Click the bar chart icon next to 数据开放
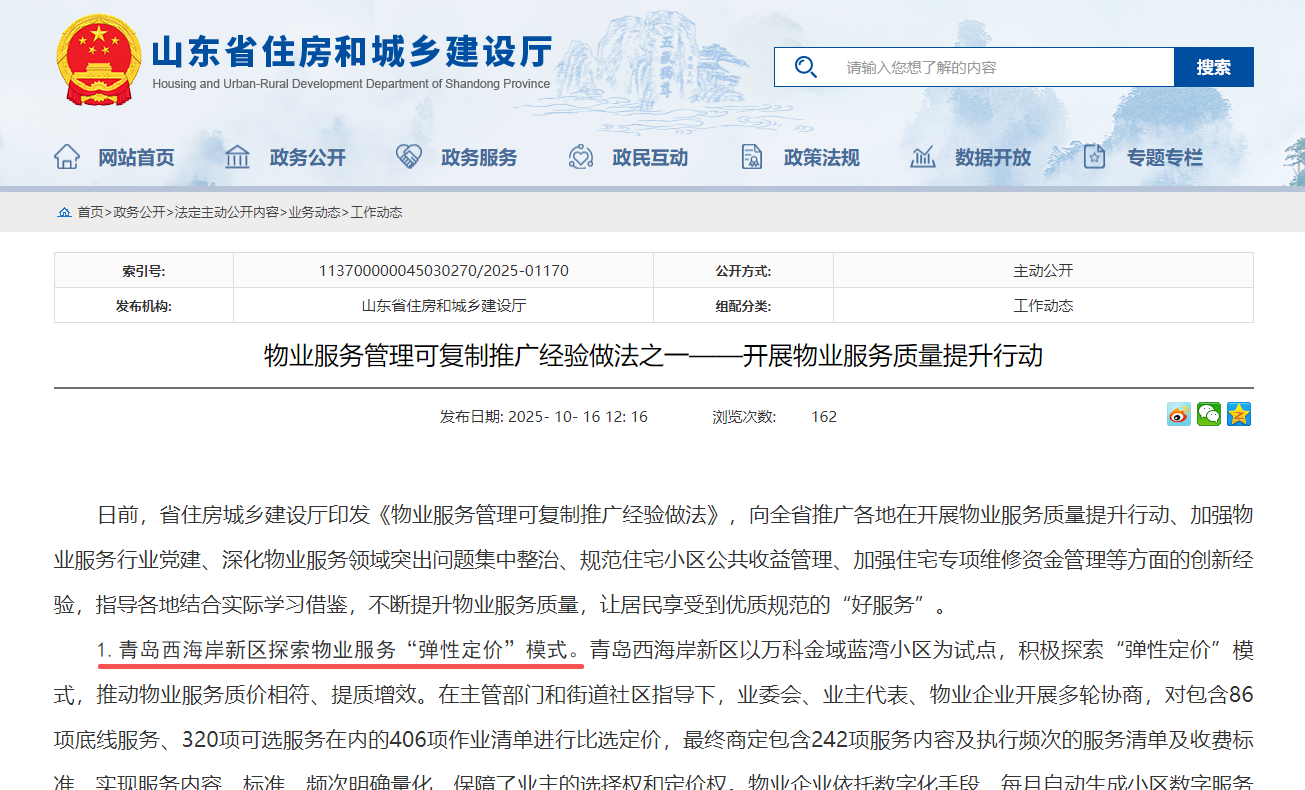1305x790 pixels. (921, 156)
